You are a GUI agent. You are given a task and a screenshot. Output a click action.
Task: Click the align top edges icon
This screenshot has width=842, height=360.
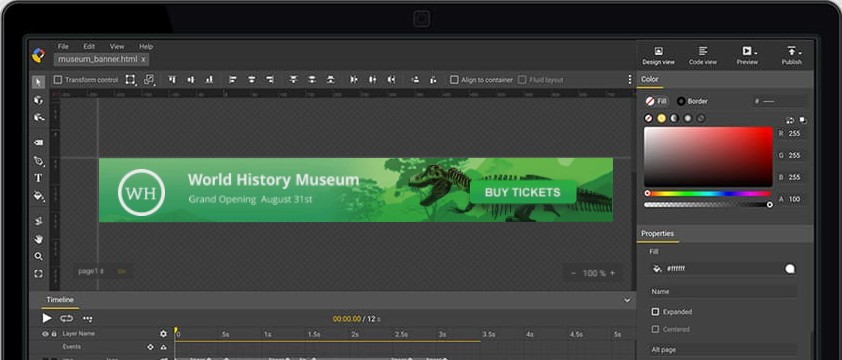(172, 80)
